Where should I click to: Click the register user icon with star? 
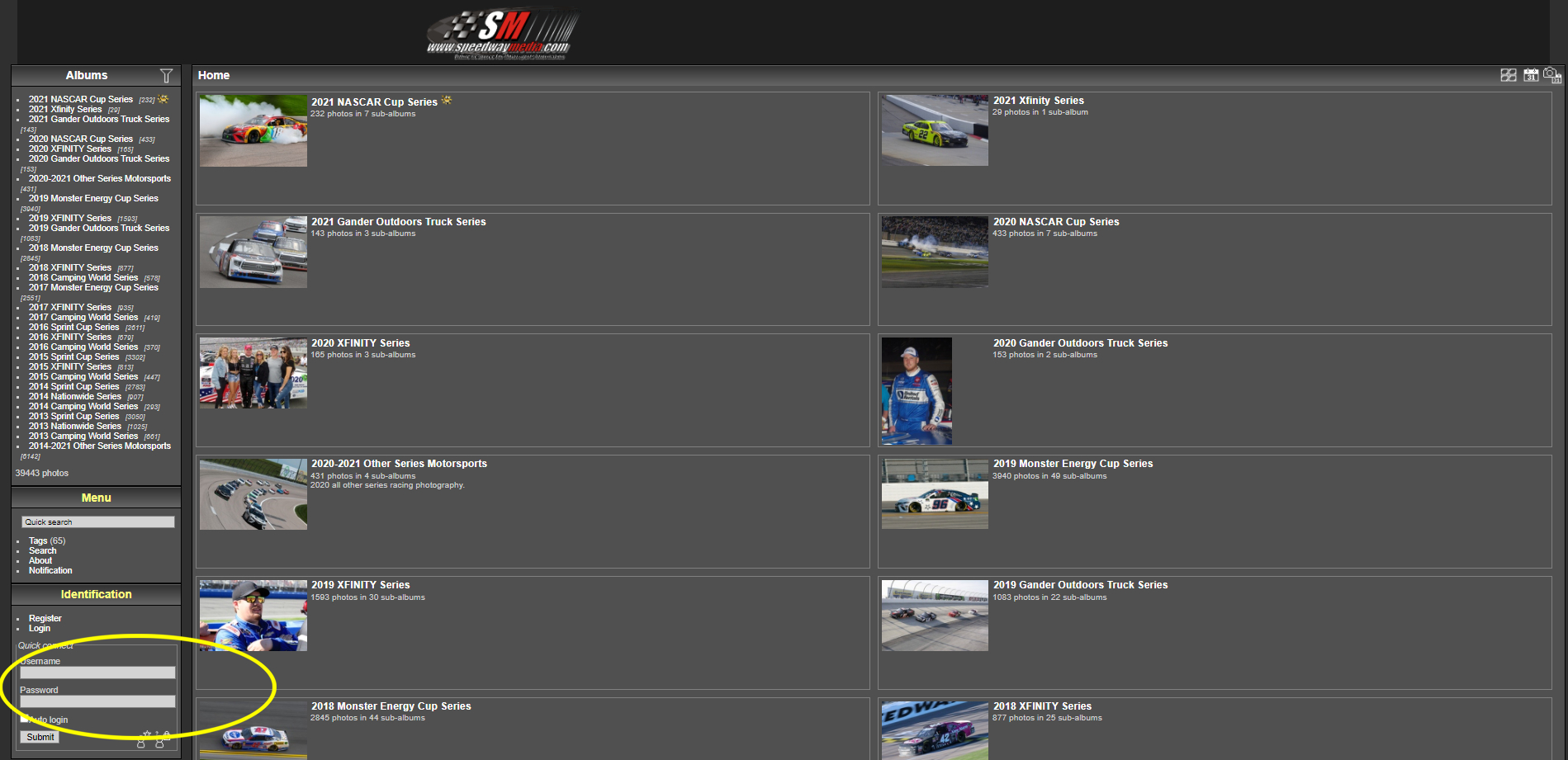[x=143, y=739]
